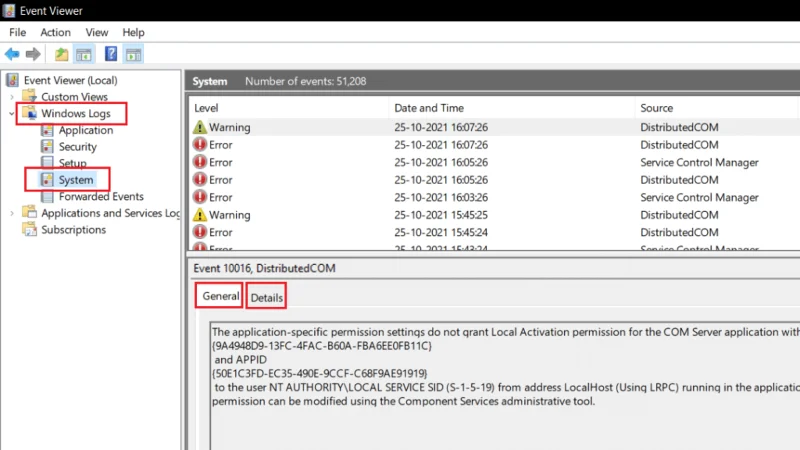This screenshot has width=800, height=450.
Task: Click the error icon of the 16:03:26 event
Action: point(199,197)
